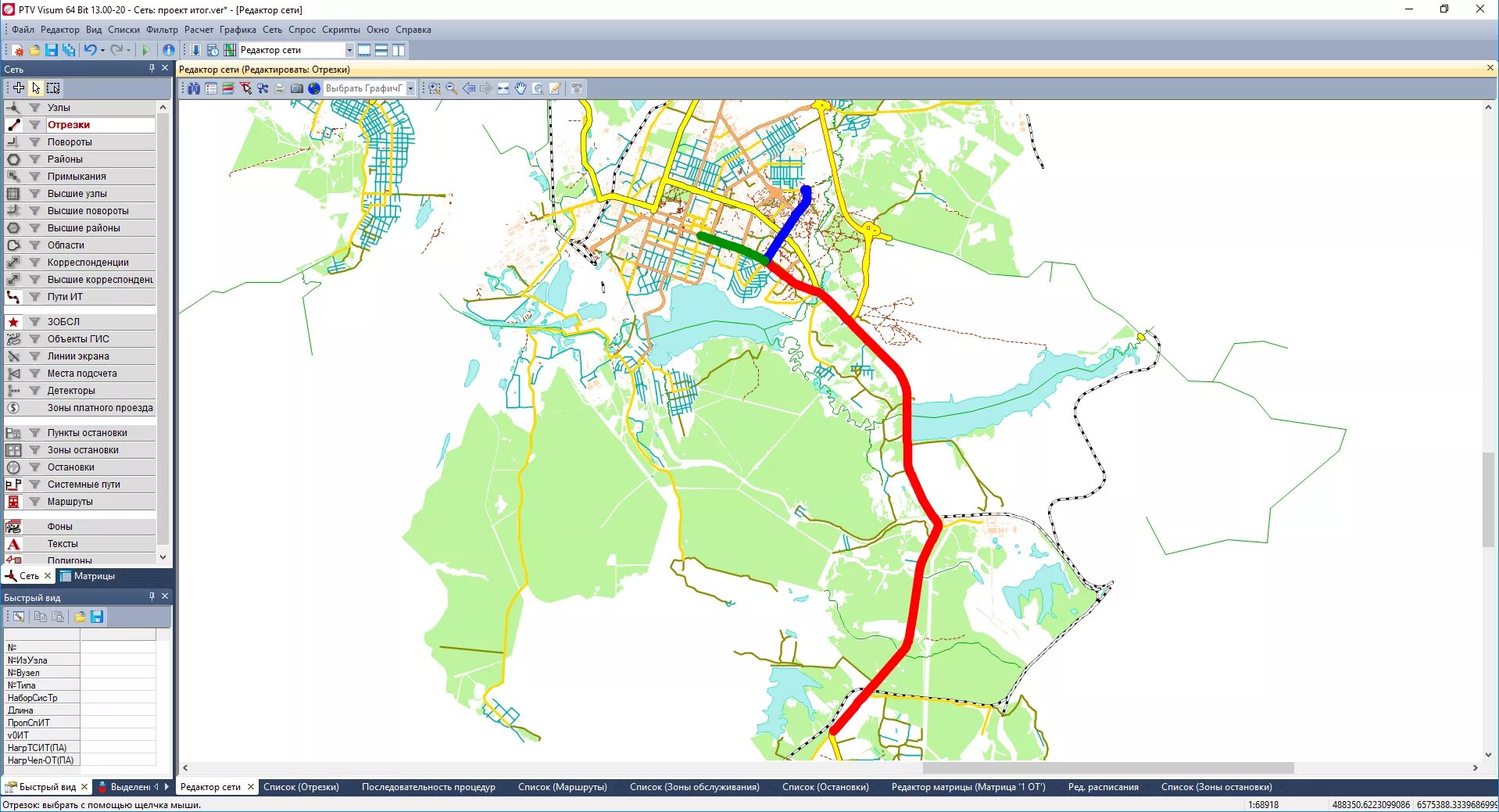Click the camera screenshot icon
Viewport: 1499px width, 812px height.
tap(297, 88)
